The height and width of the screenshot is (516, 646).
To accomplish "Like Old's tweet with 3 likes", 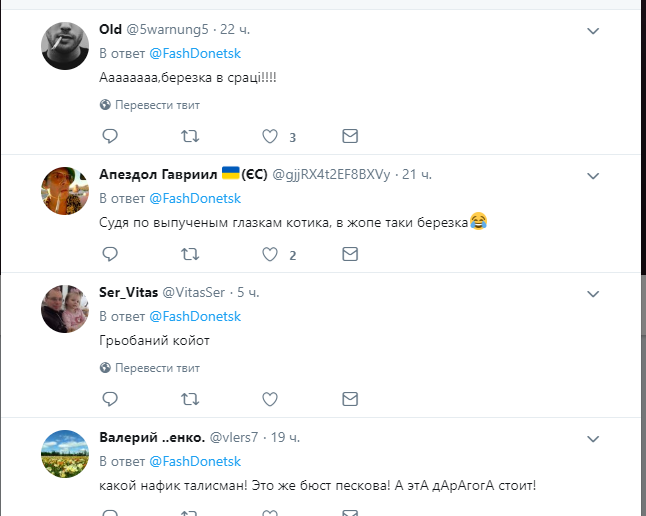I will click(269, 136).
